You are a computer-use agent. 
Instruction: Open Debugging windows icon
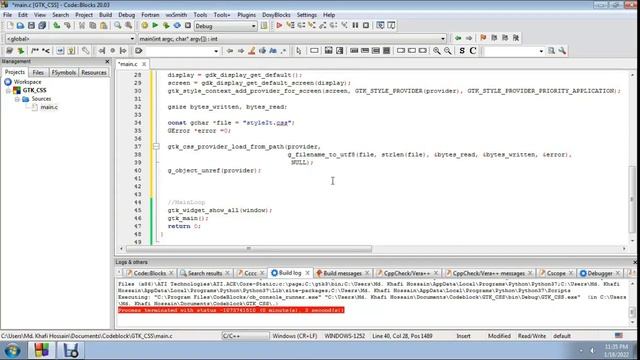click(x=380, y=25)
